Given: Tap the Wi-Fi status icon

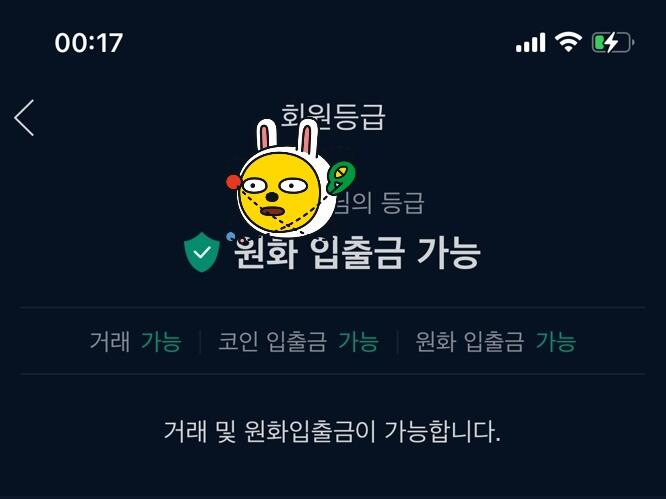Looking at the screenshot, I should [568, 42].
